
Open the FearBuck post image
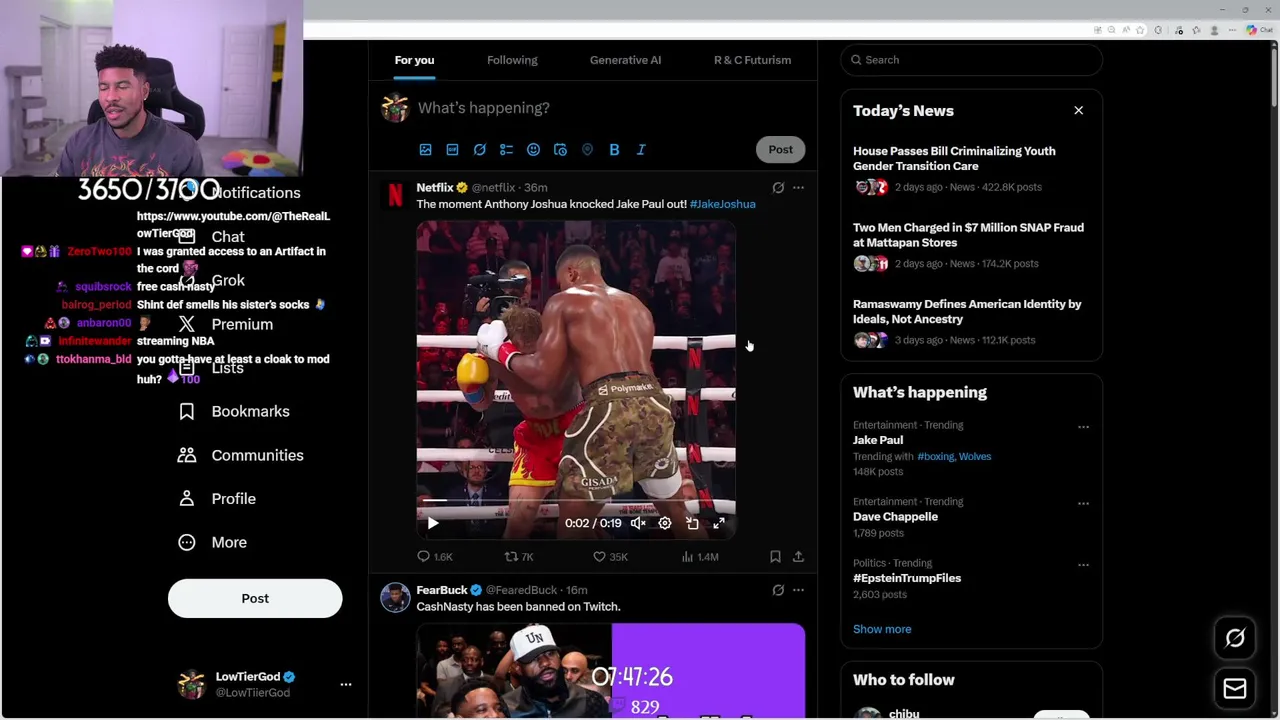coord(610,671)
